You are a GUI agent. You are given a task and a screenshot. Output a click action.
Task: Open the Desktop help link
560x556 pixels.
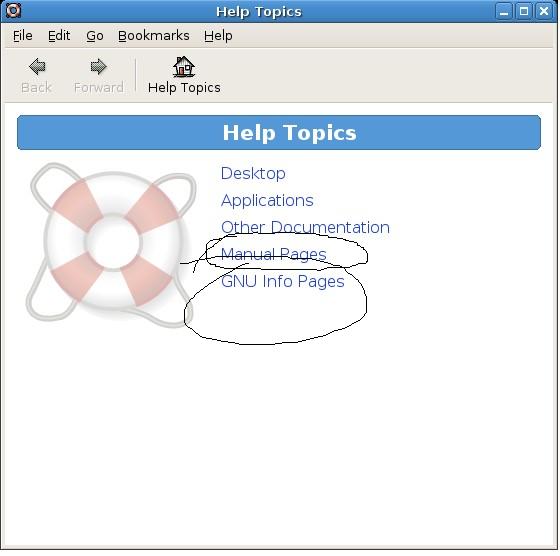[x=253, y=174]
